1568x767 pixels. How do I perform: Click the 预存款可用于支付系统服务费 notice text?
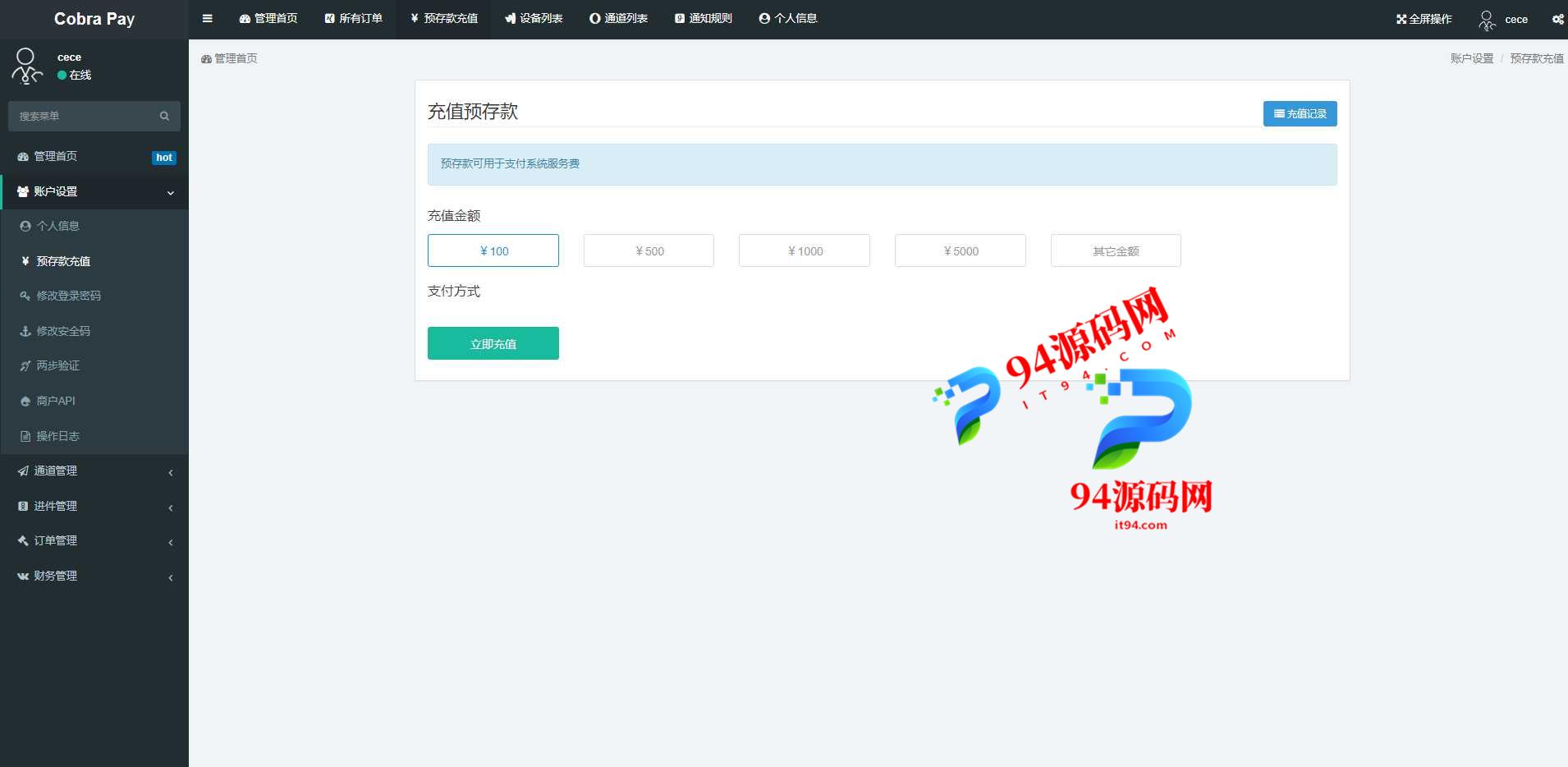tap(510, 163)
